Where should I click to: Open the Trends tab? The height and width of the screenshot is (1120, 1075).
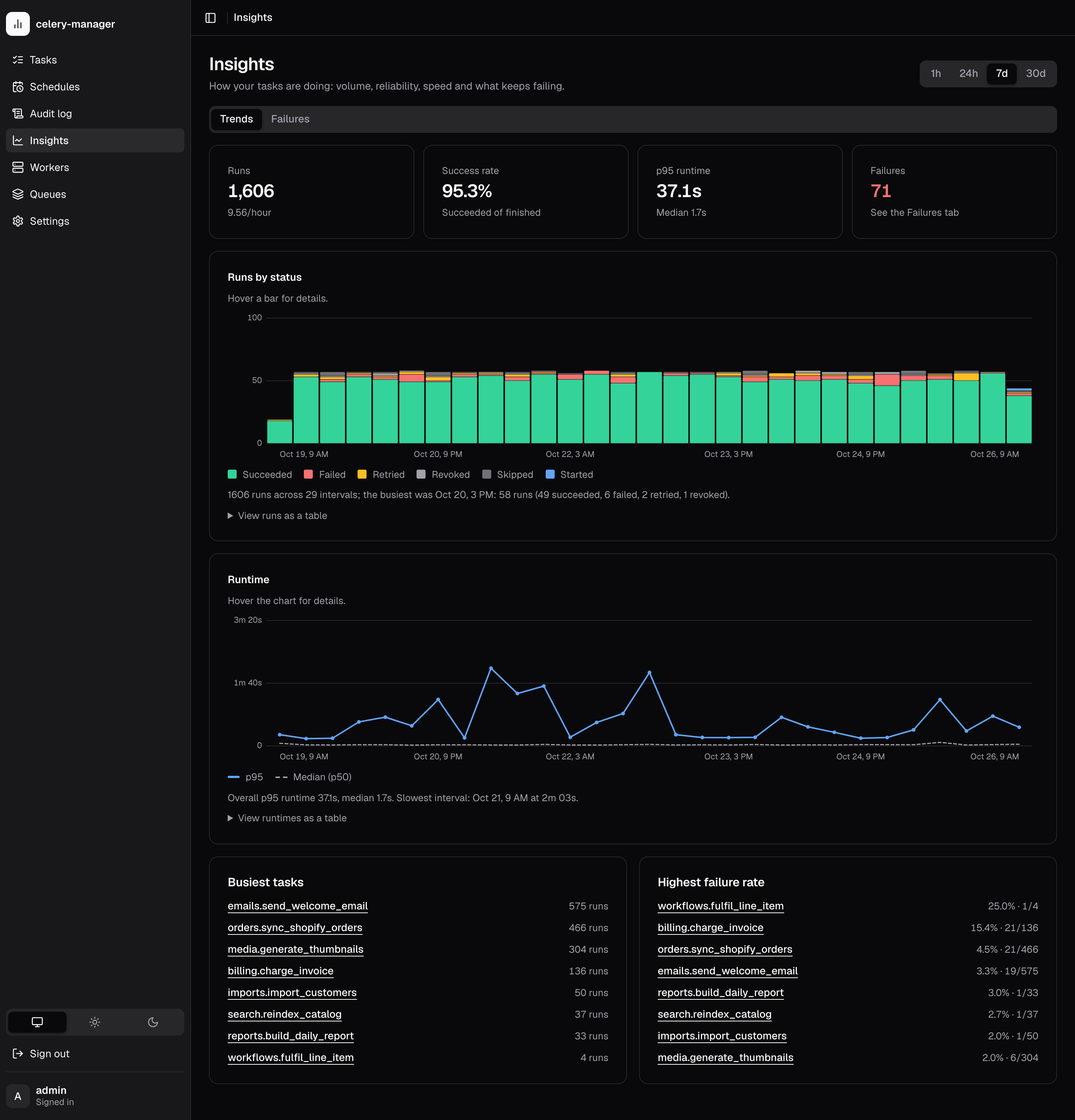(237, 119)
